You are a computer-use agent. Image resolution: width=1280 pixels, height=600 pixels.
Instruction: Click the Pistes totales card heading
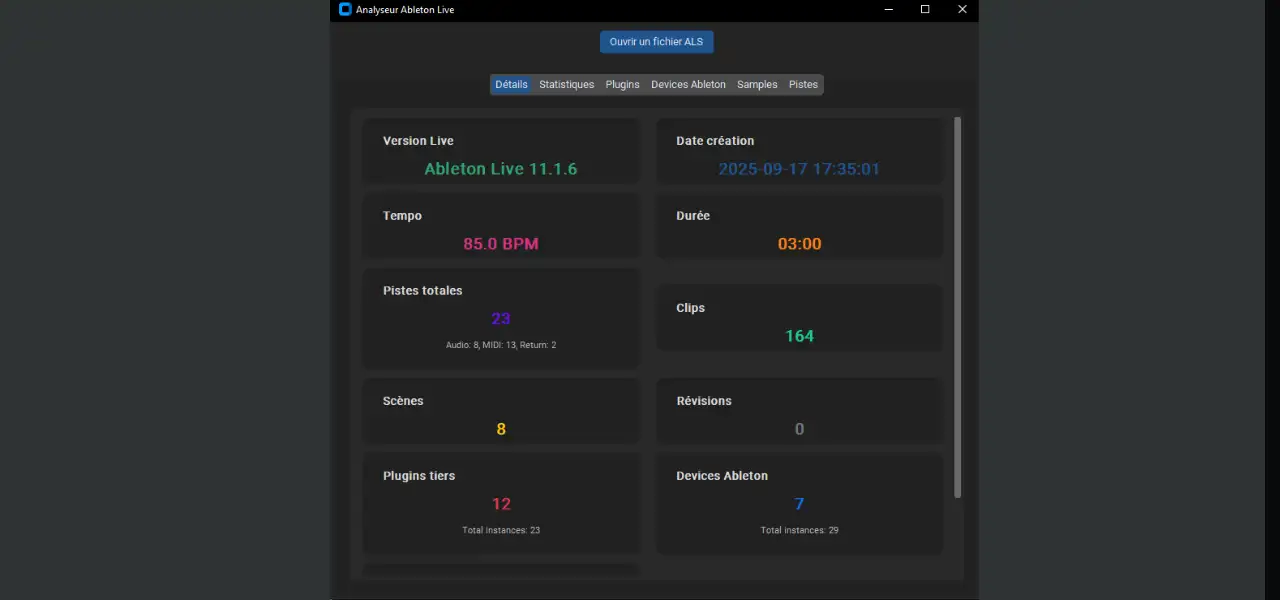click(x=423, y=291)
